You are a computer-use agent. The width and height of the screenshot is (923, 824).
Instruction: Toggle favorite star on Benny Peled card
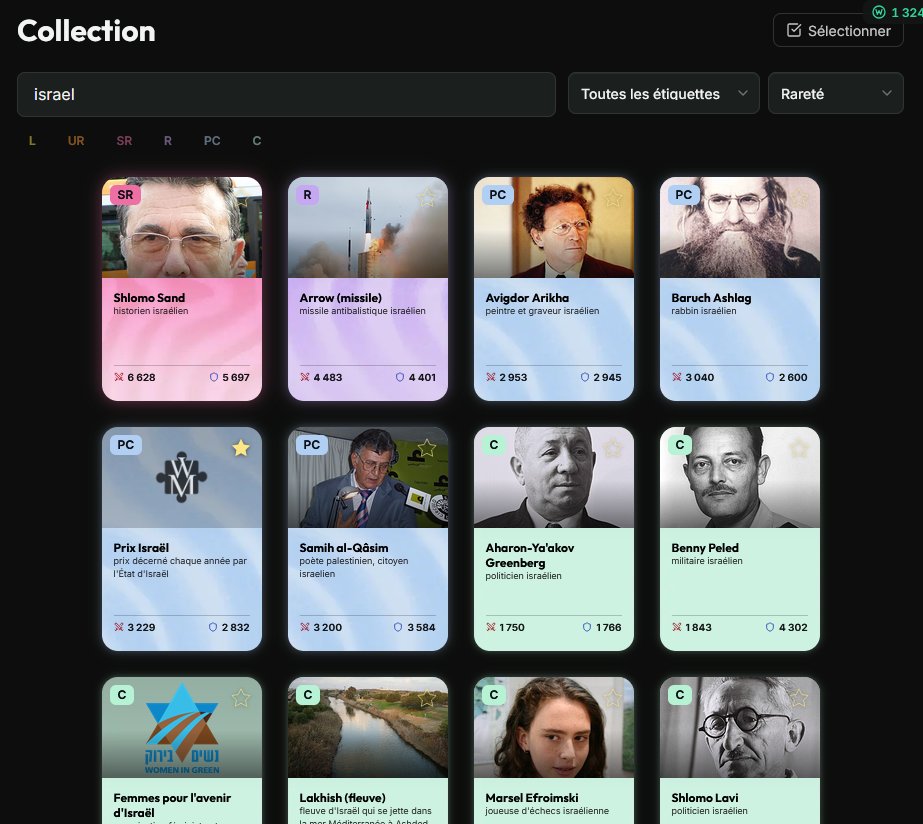(x=799, y=448)
